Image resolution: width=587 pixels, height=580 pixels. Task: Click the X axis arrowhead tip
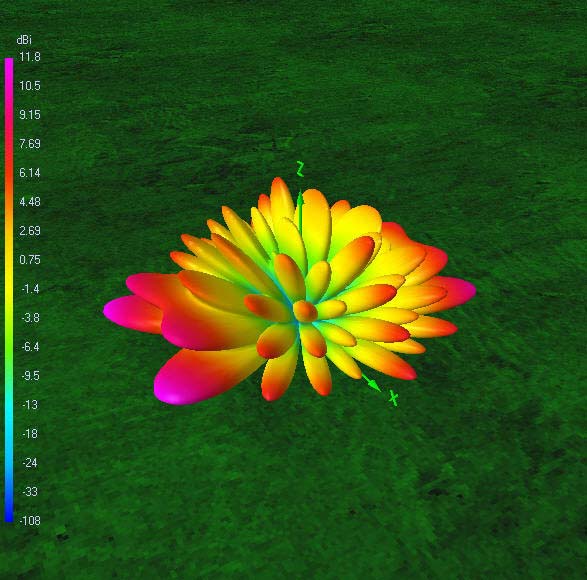coord(378,389)
